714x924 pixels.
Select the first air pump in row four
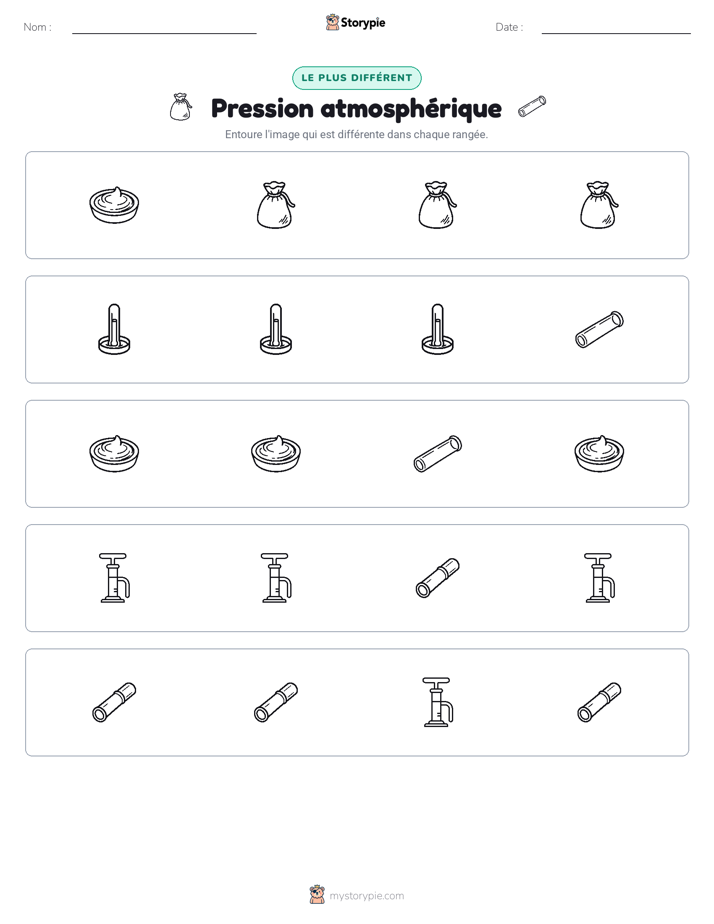pos(114,578)
